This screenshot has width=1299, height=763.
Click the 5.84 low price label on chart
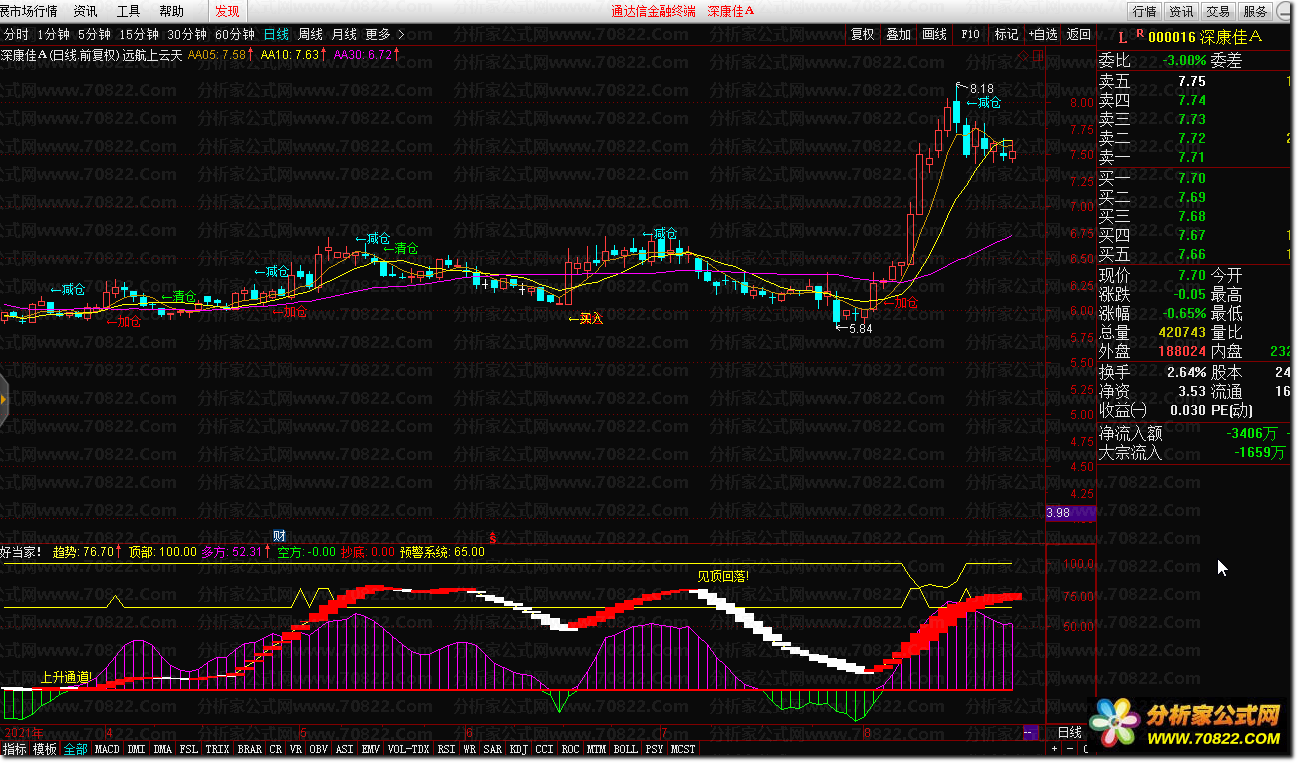[860, 328]
